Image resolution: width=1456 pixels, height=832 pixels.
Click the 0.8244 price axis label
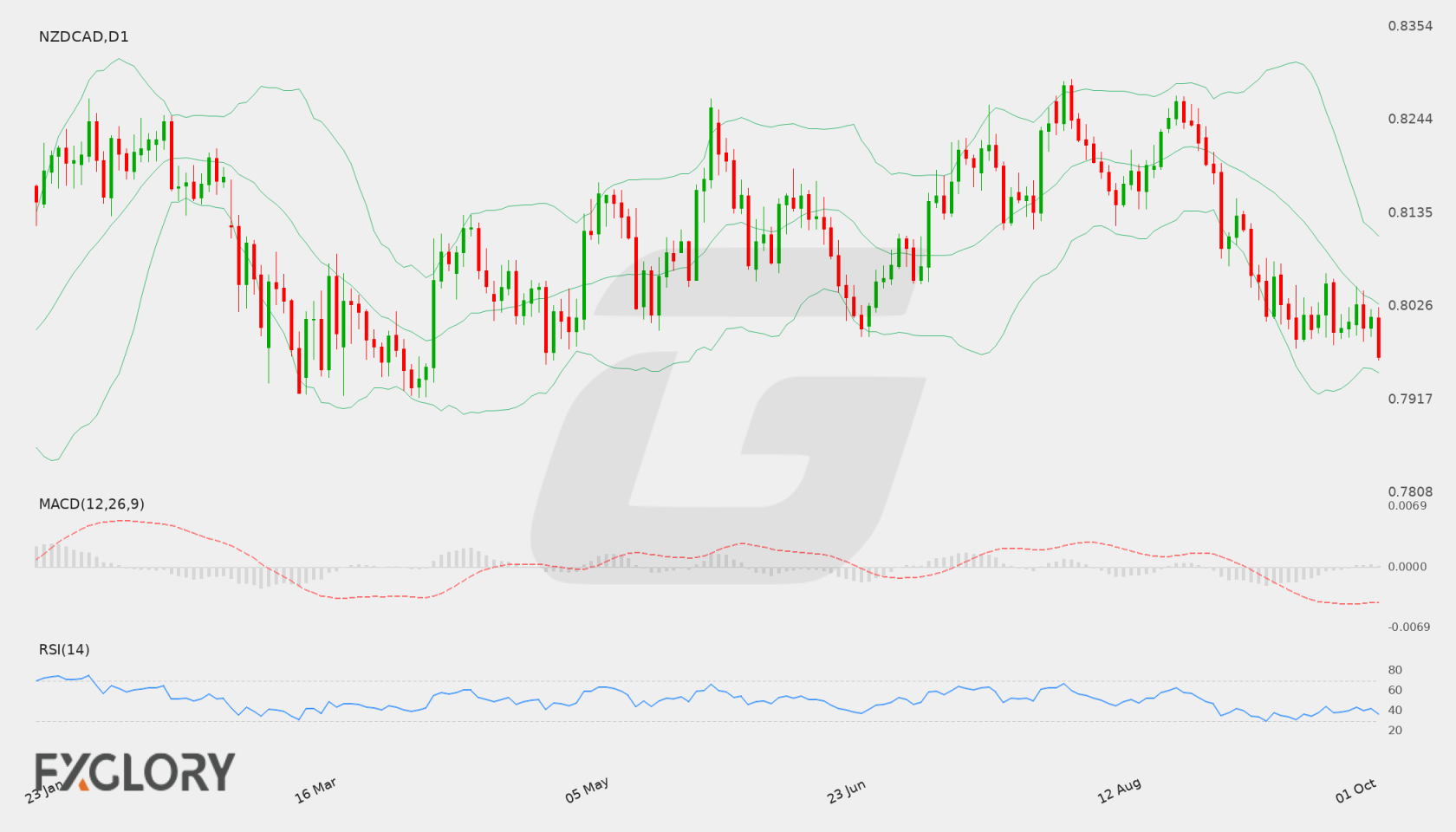(1410, 119)
